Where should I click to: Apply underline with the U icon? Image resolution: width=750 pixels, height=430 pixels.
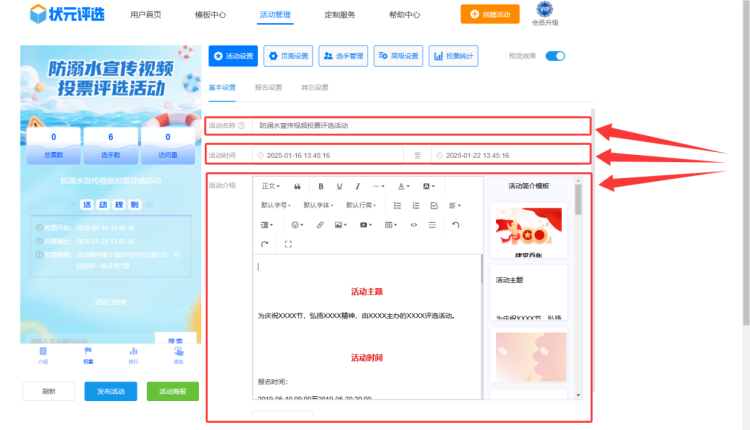[x=340, y=186]
